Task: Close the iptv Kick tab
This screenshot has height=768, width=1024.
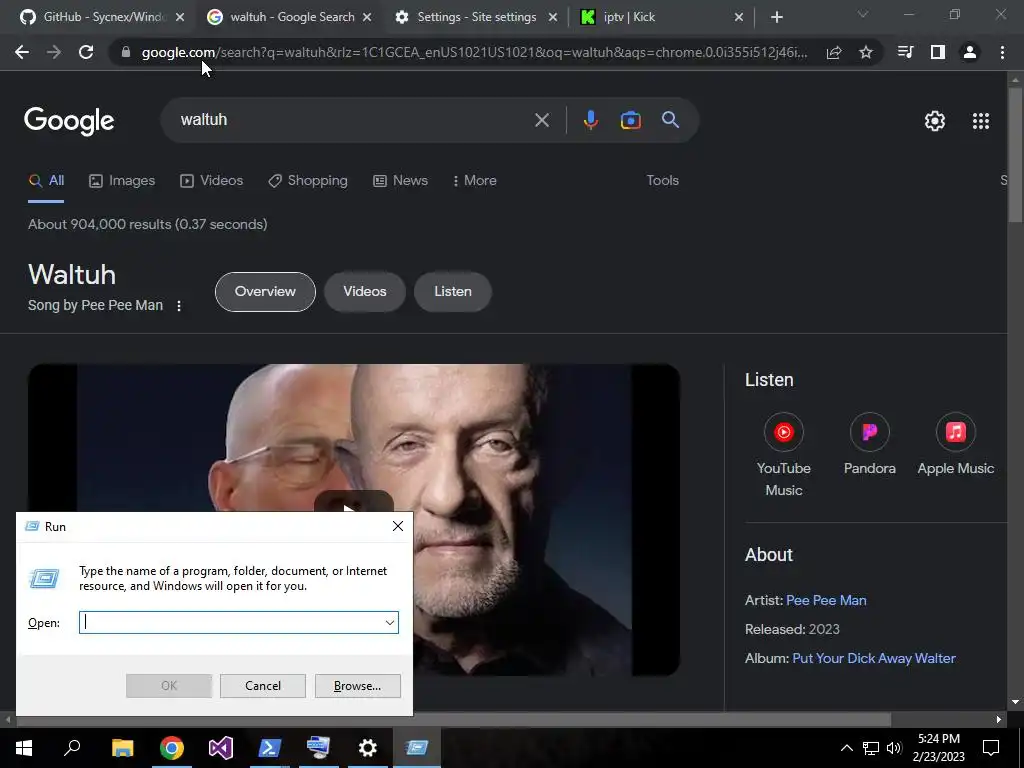Action: 739,17
